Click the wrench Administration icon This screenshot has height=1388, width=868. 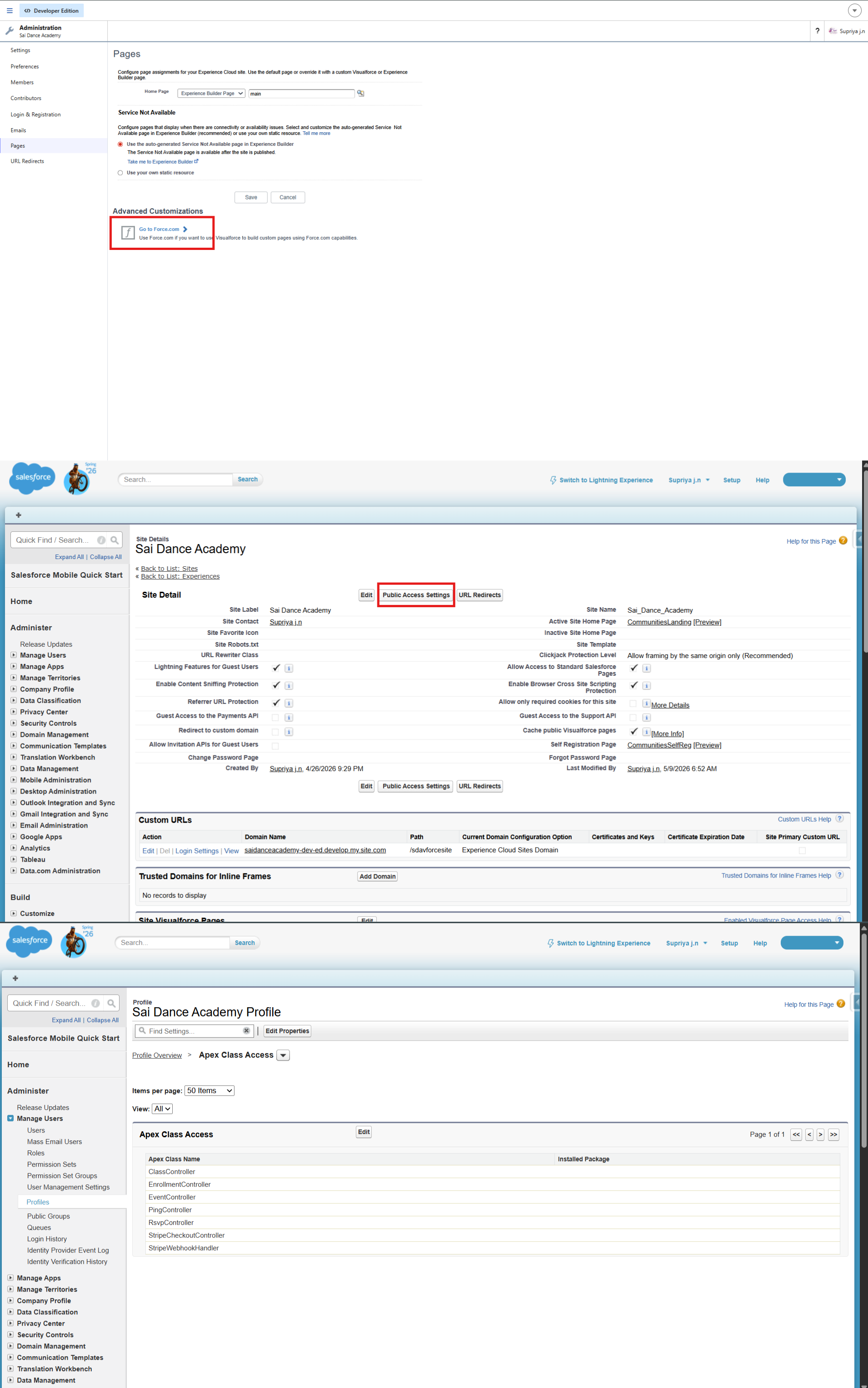10,31
